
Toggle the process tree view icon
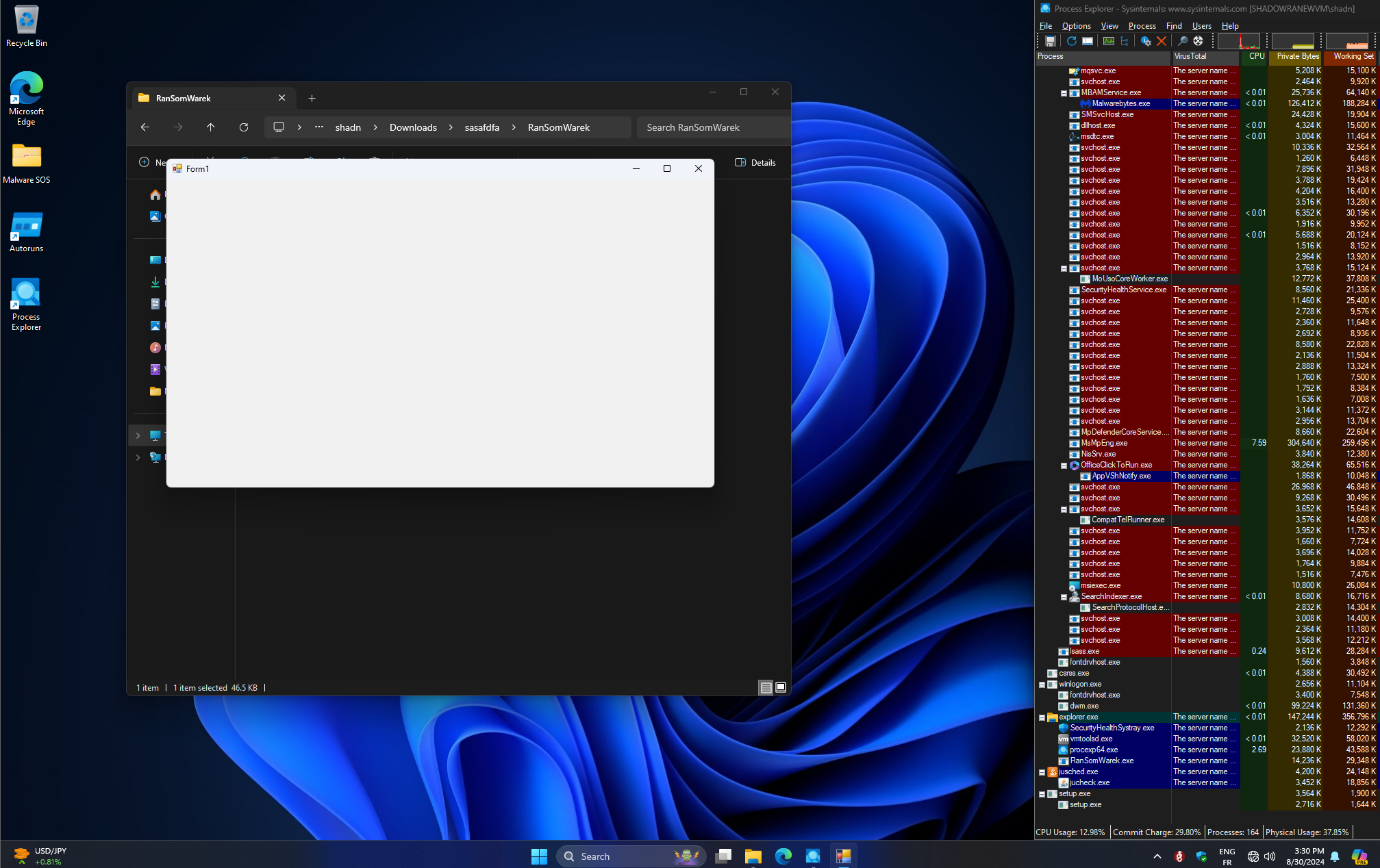(1124, 41)
